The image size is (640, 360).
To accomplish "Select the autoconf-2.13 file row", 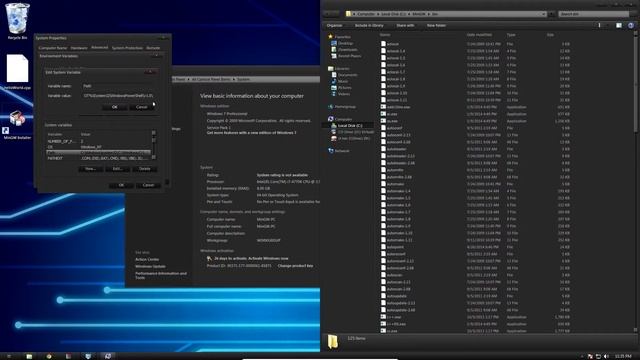I will (x=476, y=135).
